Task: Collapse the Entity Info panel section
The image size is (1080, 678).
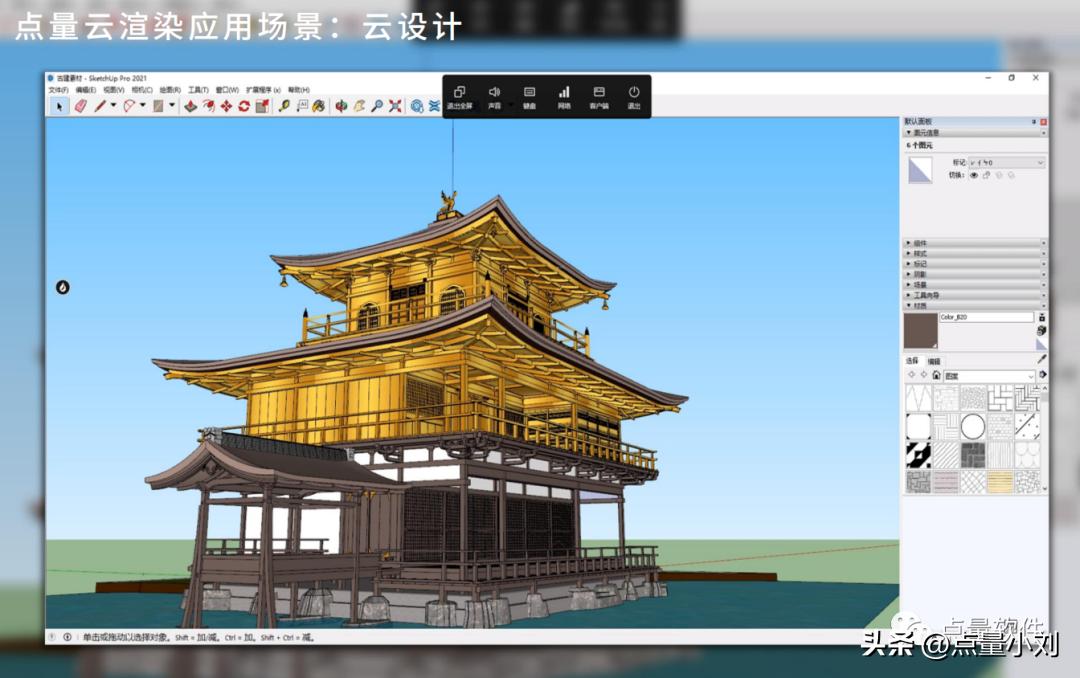Action: [x=975, y=132]
